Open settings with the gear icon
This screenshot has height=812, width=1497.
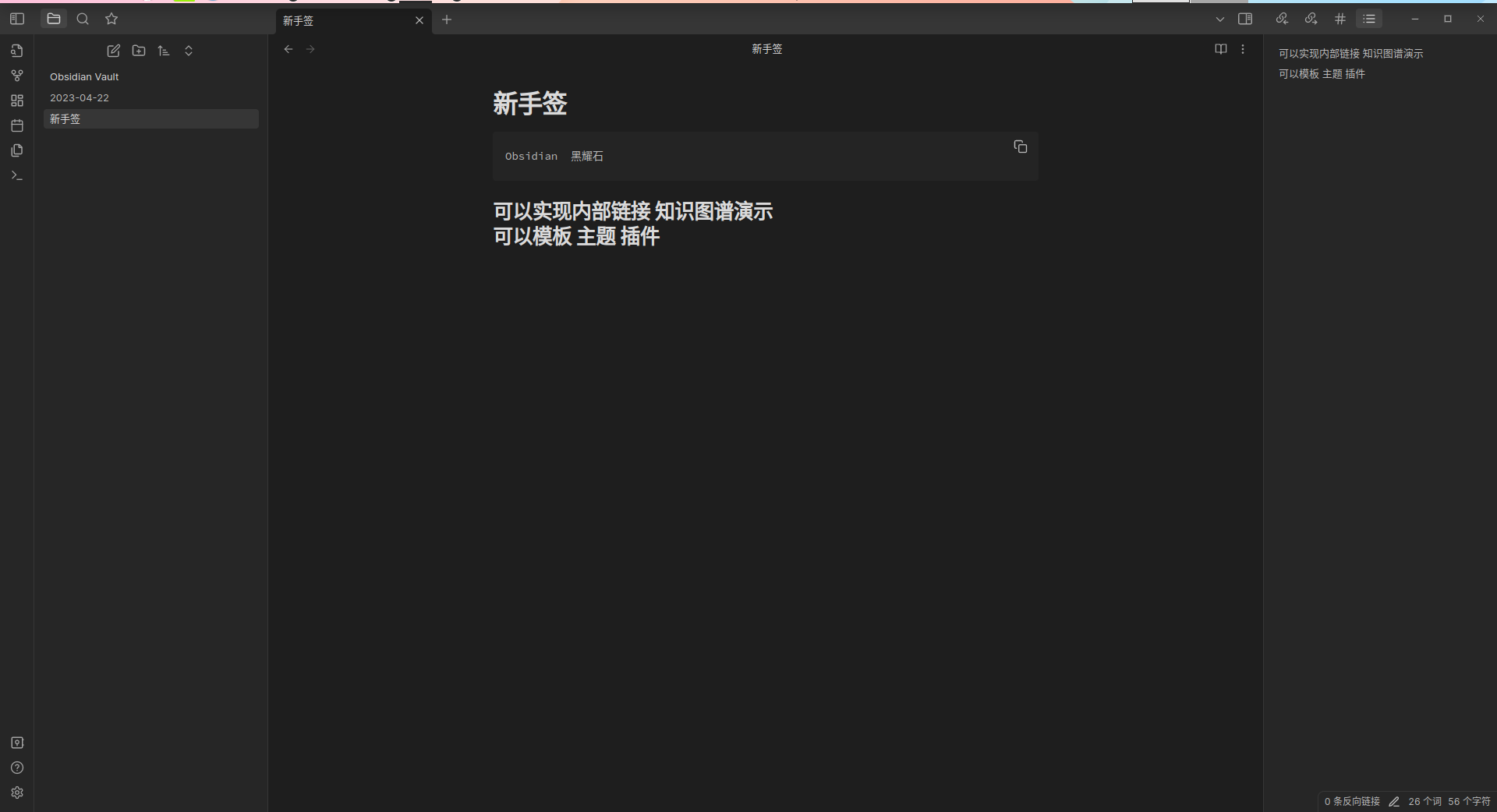[17, 793]
